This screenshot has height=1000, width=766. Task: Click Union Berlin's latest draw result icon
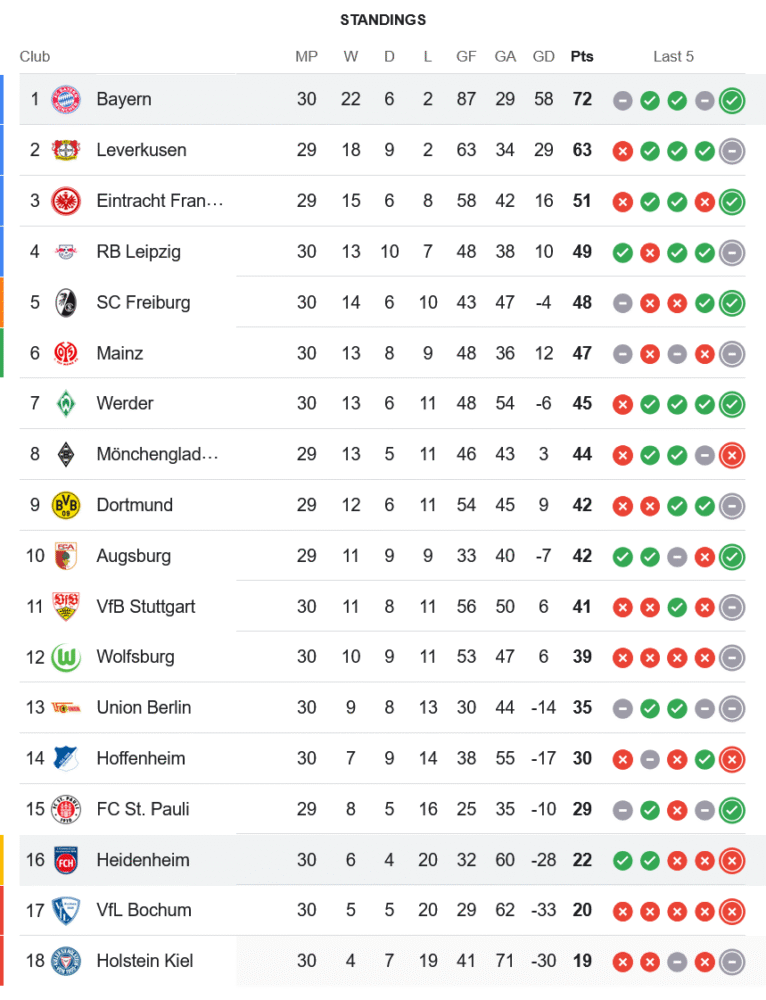pos(732,708)
